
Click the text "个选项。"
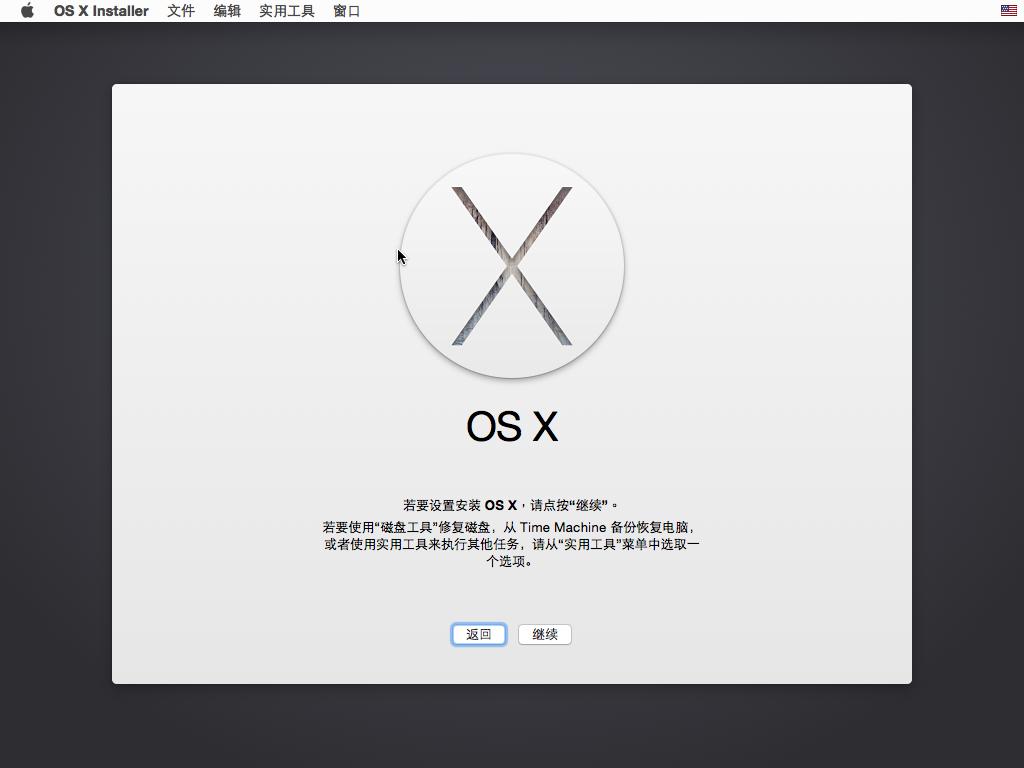(x=511, y=561)
